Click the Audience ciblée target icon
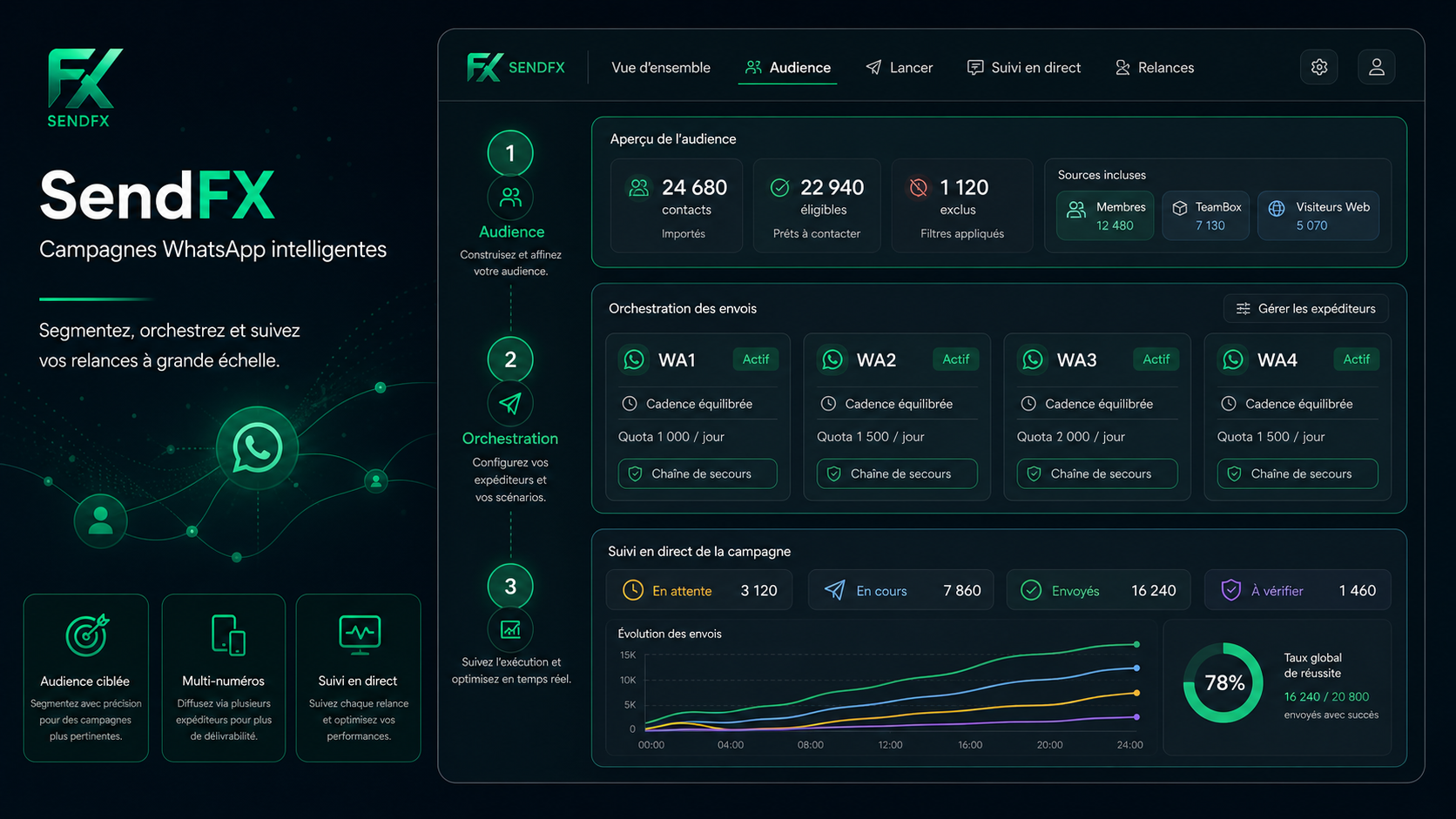The height and width of the screenshot is (819, 1456). tap(86, 634)
